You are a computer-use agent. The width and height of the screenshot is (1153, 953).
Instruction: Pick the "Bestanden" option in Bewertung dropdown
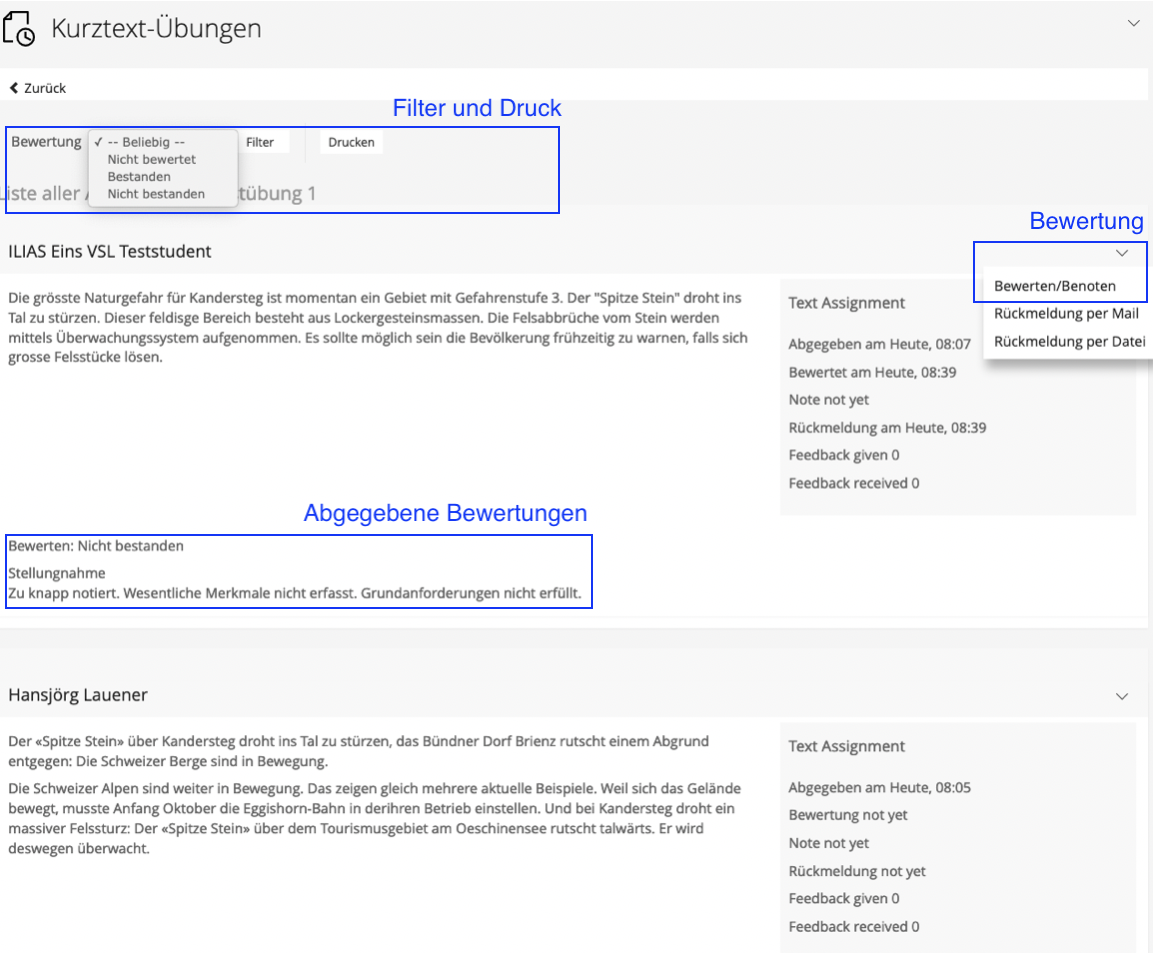pos(139,177)
